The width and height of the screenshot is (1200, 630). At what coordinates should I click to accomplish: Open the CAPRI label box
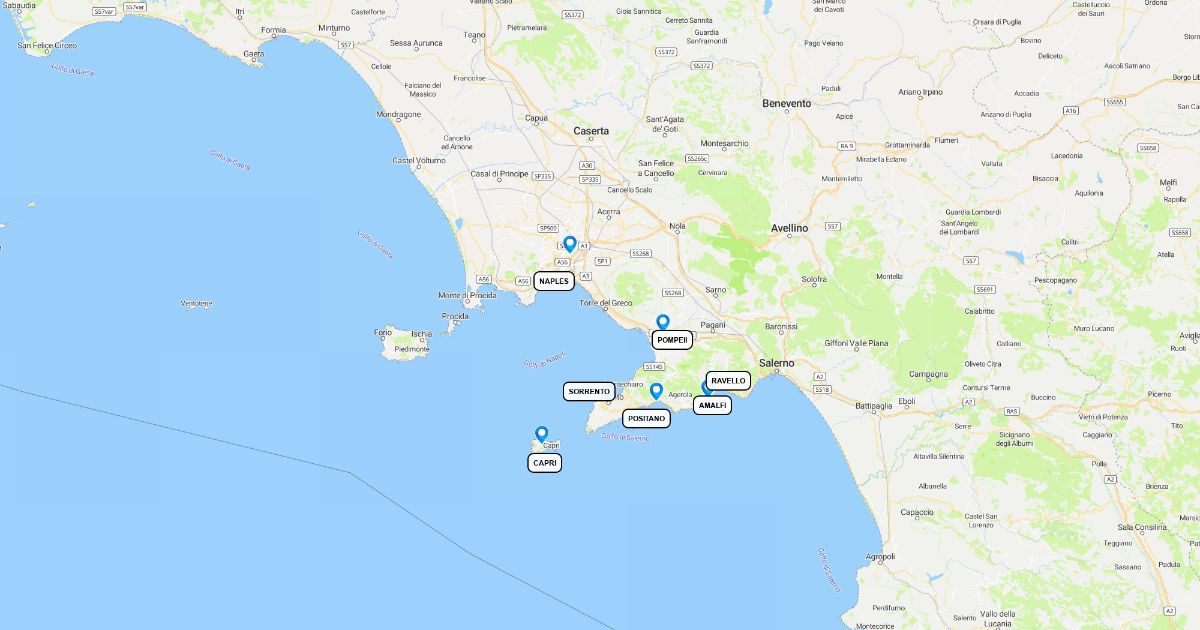point(545,463)
